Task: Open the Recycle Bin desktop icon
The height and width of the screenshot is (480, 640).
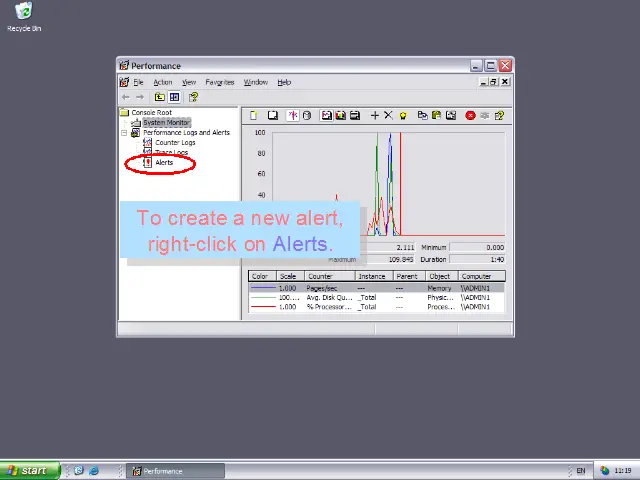Action: (x=24, y=17)
